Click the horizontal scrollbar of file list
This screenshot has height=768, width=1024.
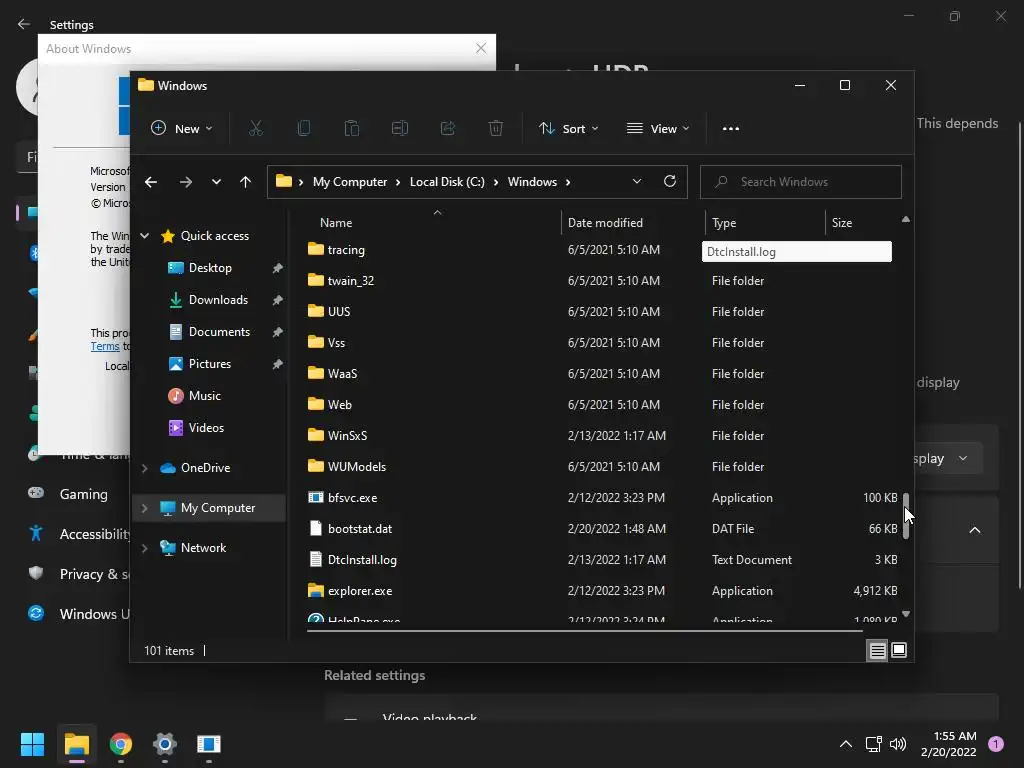coord(584,631)
